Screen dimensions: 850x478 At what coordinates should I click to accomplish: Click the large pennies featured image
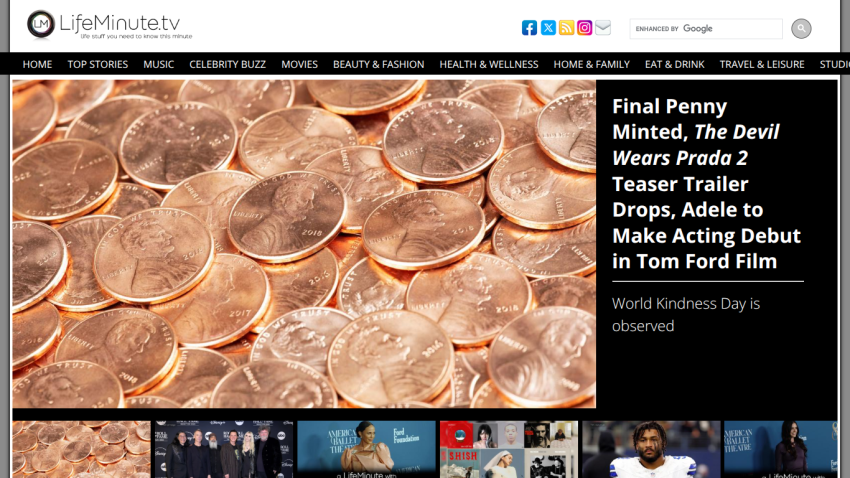[x=304, y=244]
